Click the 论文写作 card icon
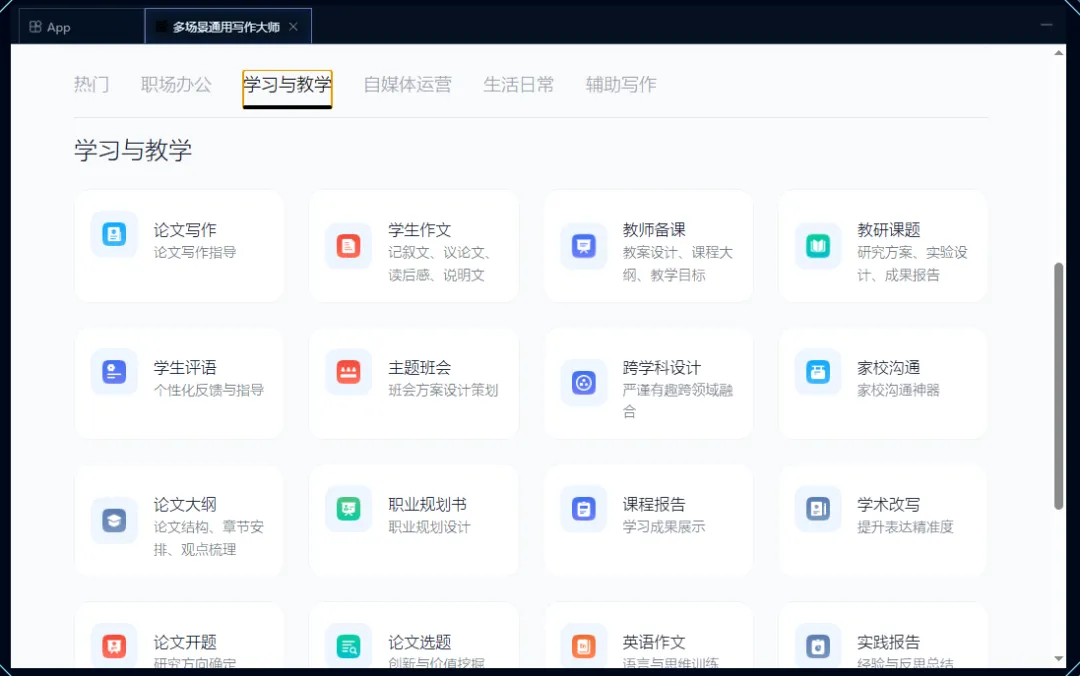The width and height of the screenshot is (1080, 676). click(114, 234)
